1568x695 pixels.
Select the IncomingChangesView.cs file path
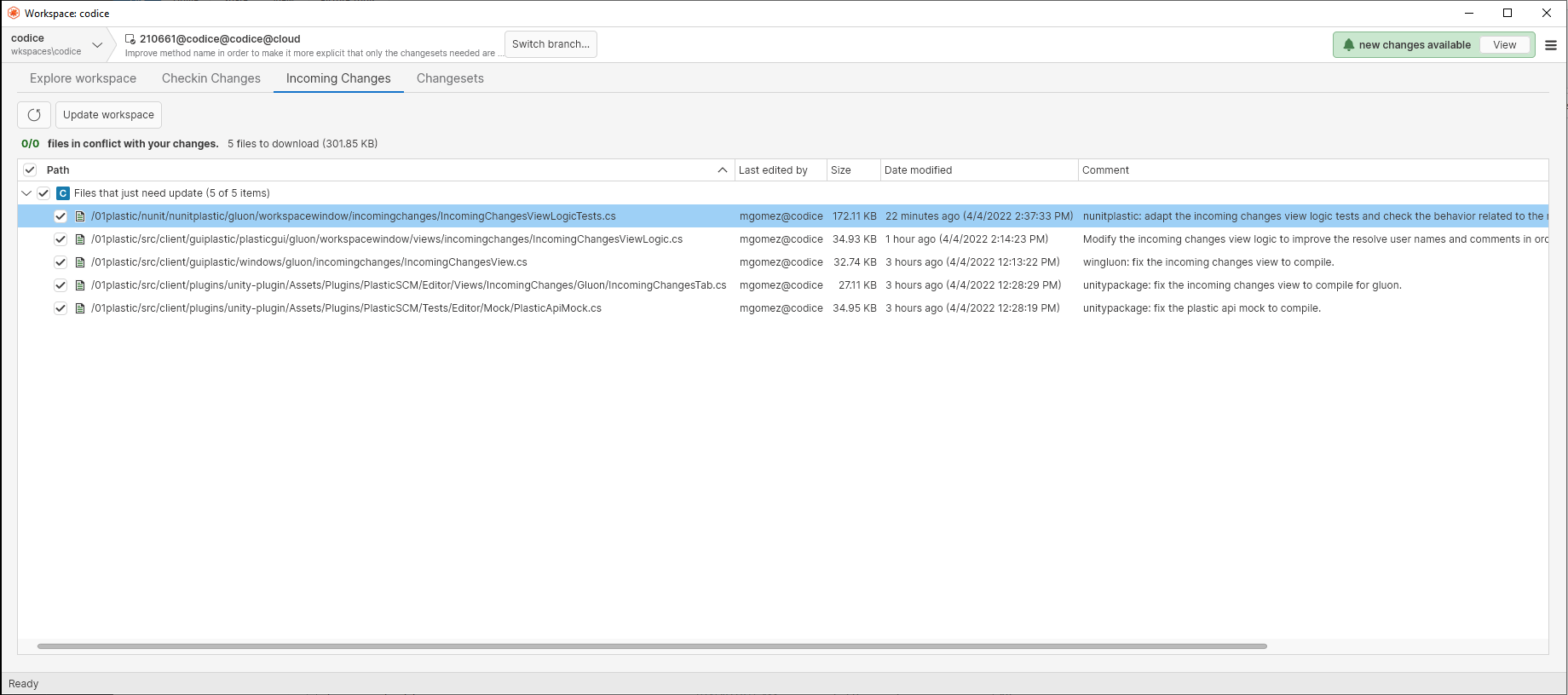click(309, 262)
